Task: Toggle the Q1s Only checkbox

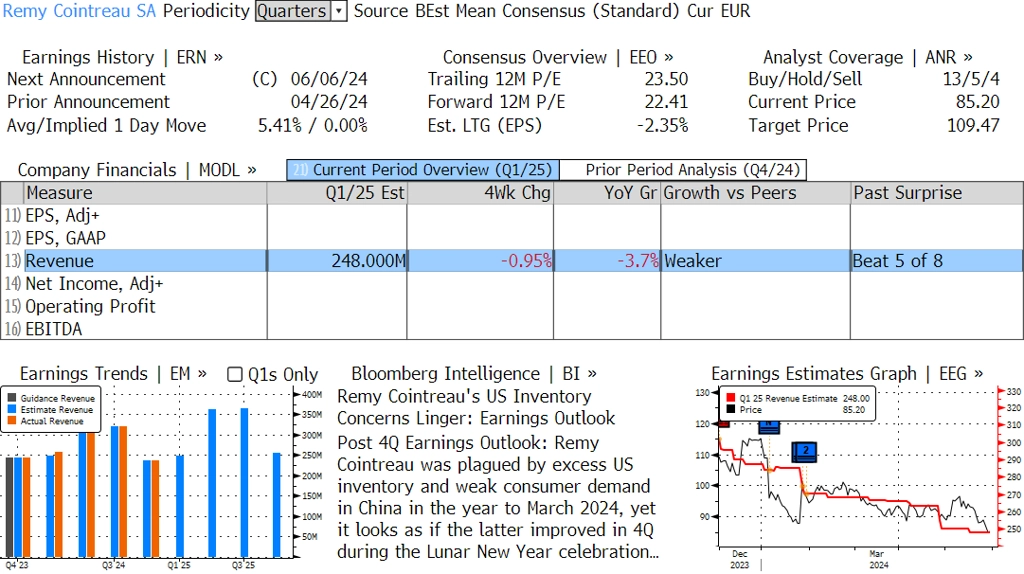Action: coord(234,374)
